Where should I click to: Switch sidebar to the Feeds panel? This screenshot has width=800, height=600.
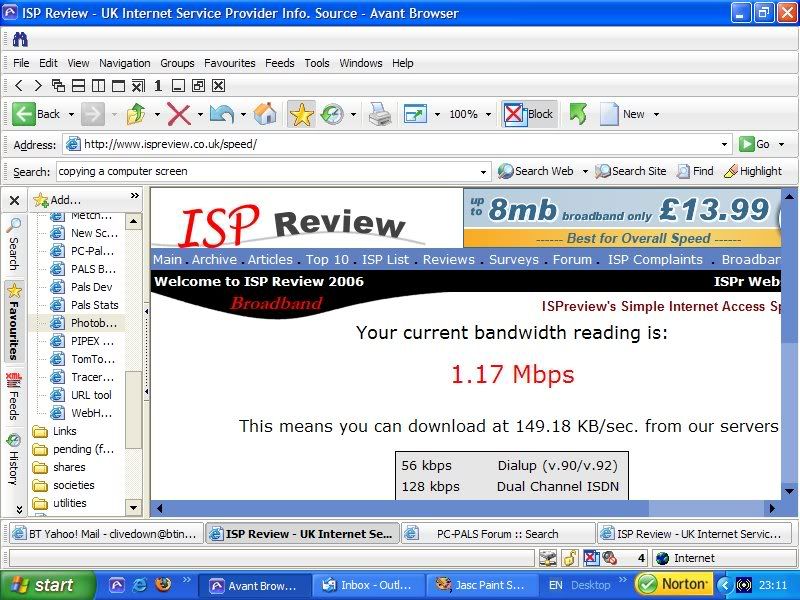[14, 397]
